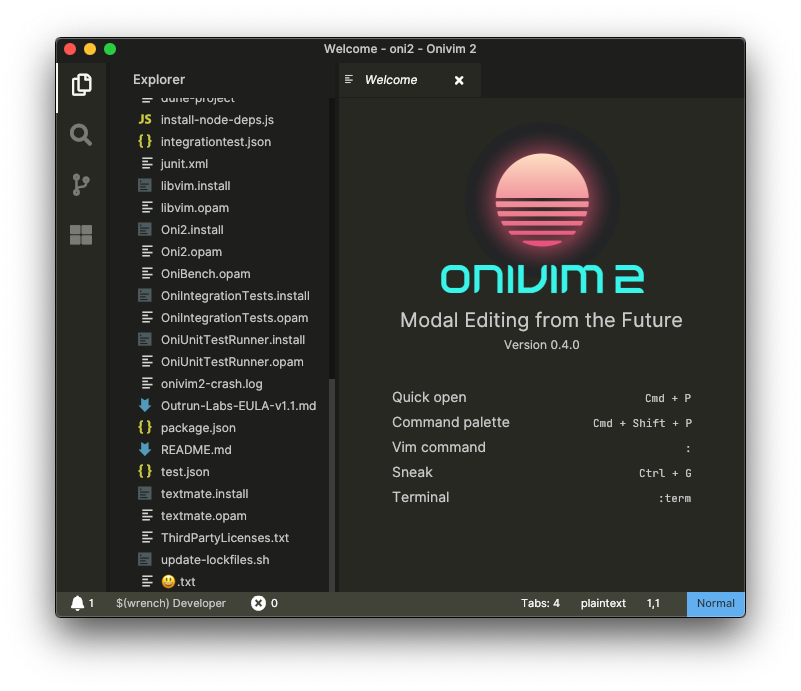Open the Explorer files panel in sidebar
Screen dimensions: 801x691
(x=80, y=86)
